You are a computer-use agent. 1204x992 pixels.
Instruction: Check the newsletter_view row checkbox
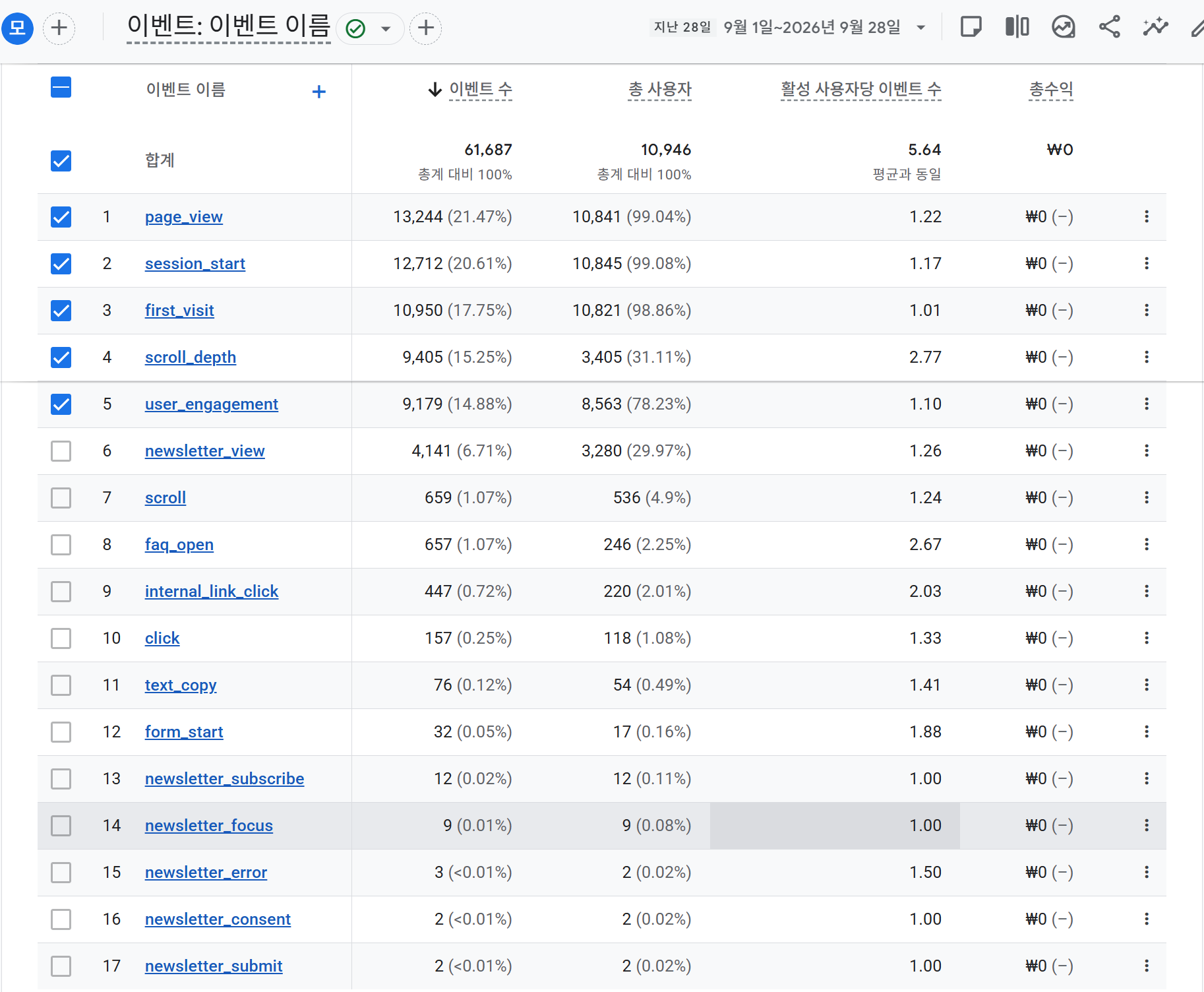pyautogui.click(x=61, y=450)
